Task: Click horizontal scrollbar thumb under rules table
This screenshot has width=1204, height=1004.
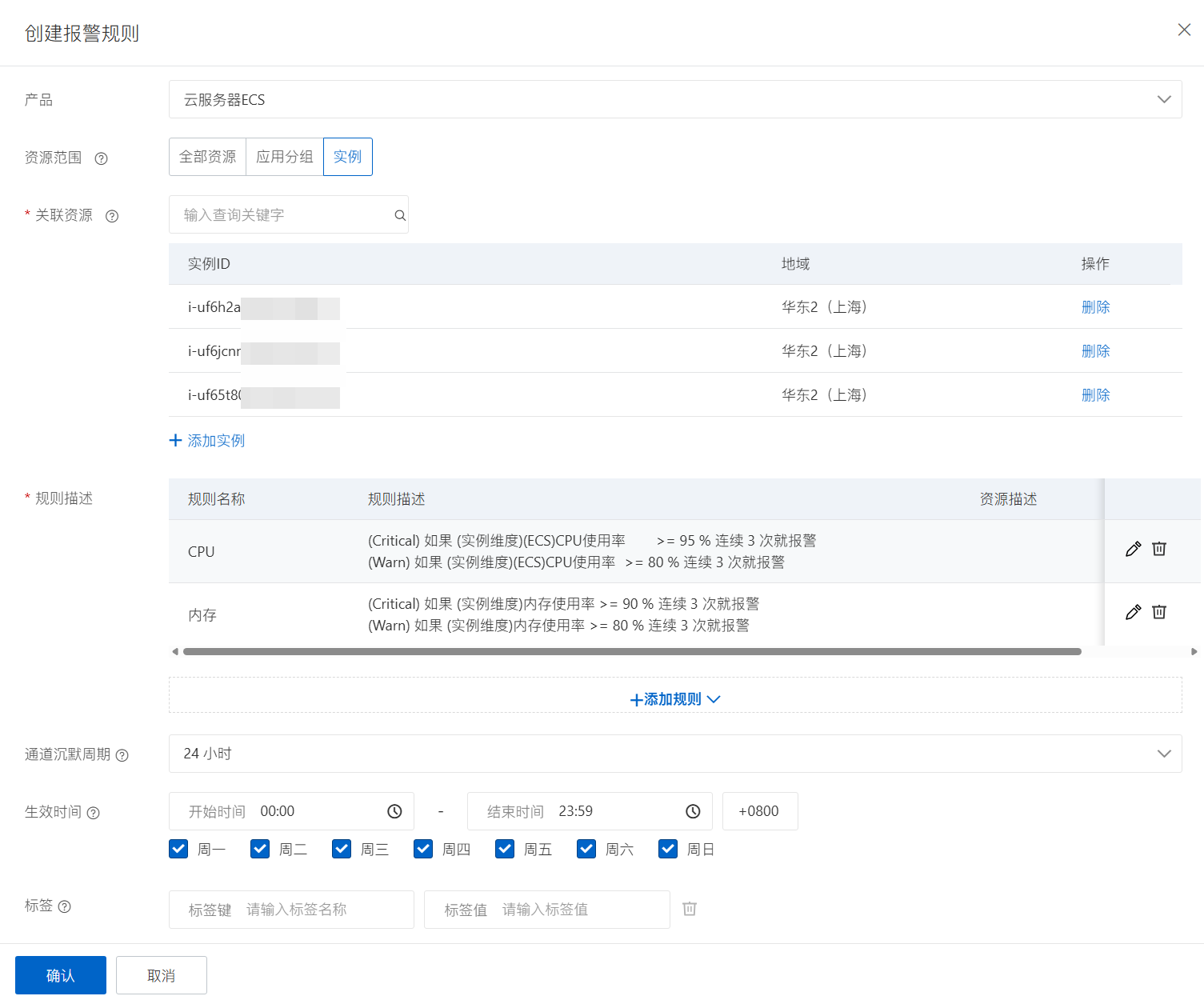Action: click(x=632, y=651)
